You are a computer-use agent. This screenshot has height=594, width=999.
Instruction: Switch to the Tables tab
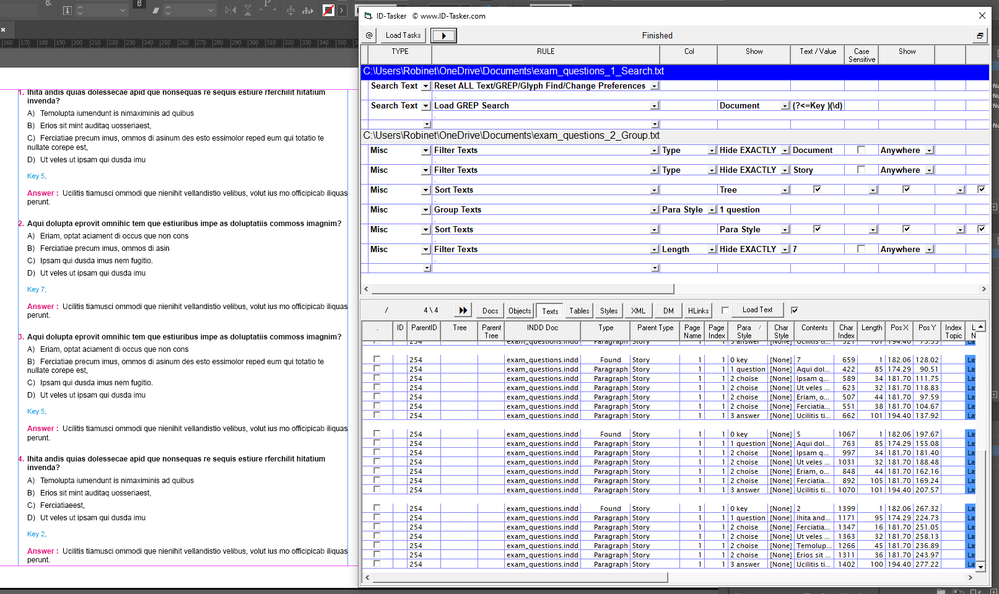click(579, 311)
